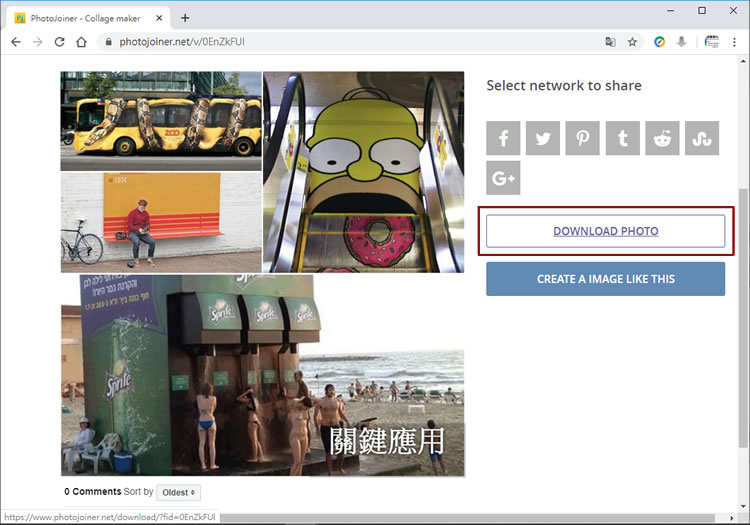Open the download arrow extension icon

(682, 42)
